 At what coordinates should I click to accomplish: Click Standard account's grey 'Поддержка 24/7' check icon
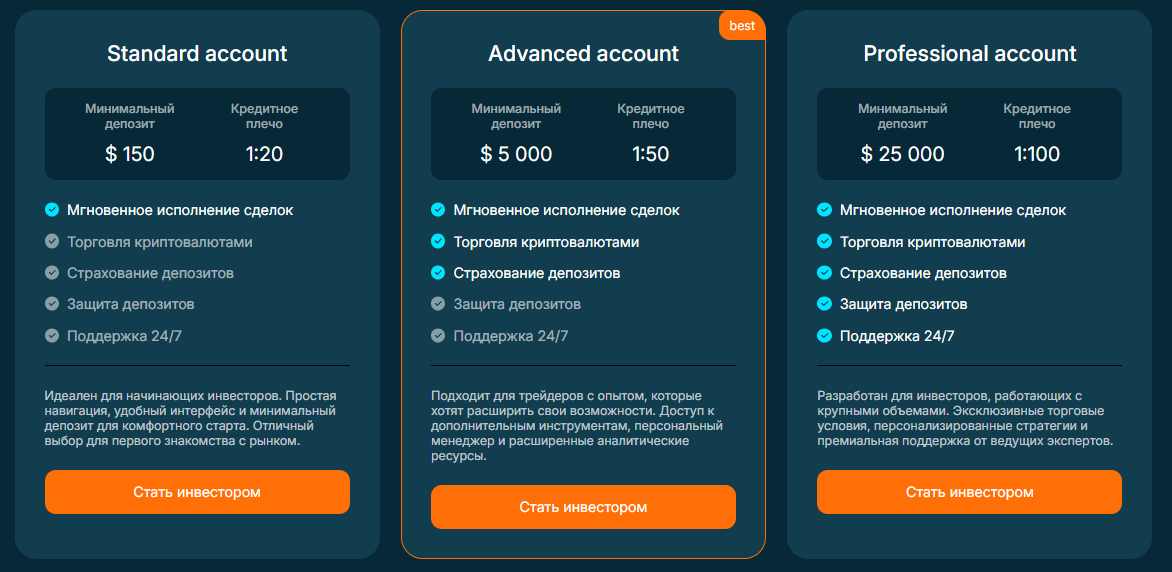coord(52,336)
